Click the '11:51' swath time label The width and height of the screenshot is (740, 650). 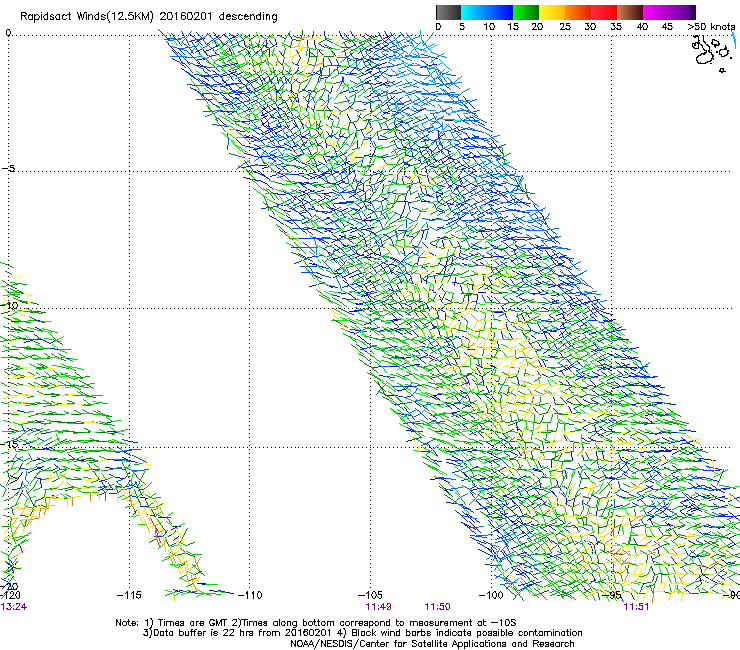[x=636, y=607]
